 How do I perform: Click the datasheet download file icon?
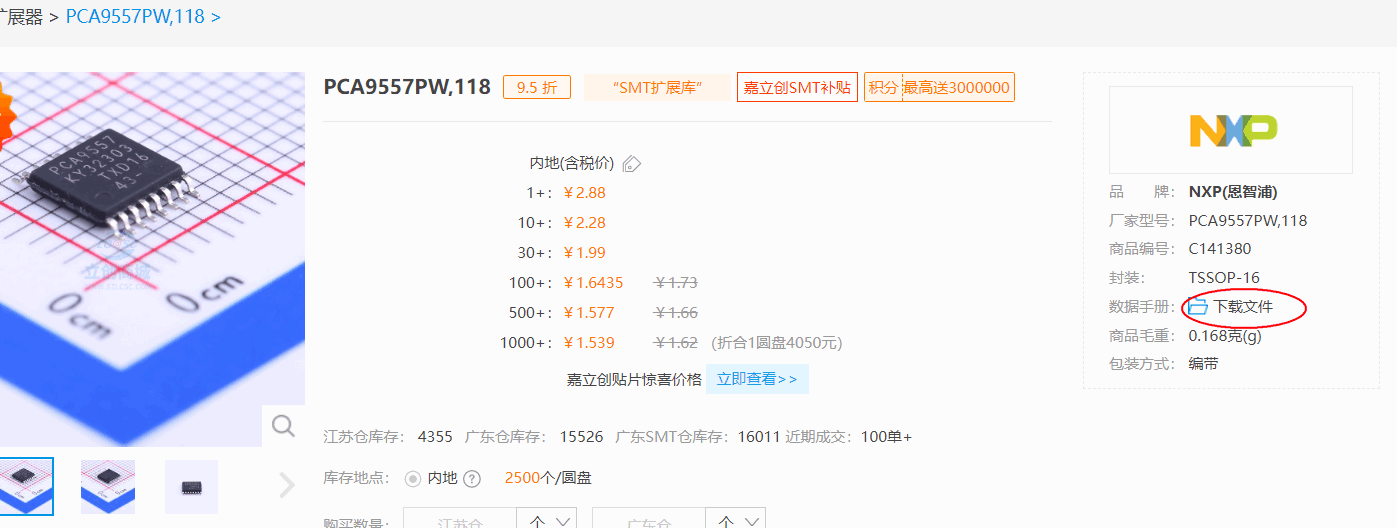click(1198, 307)
